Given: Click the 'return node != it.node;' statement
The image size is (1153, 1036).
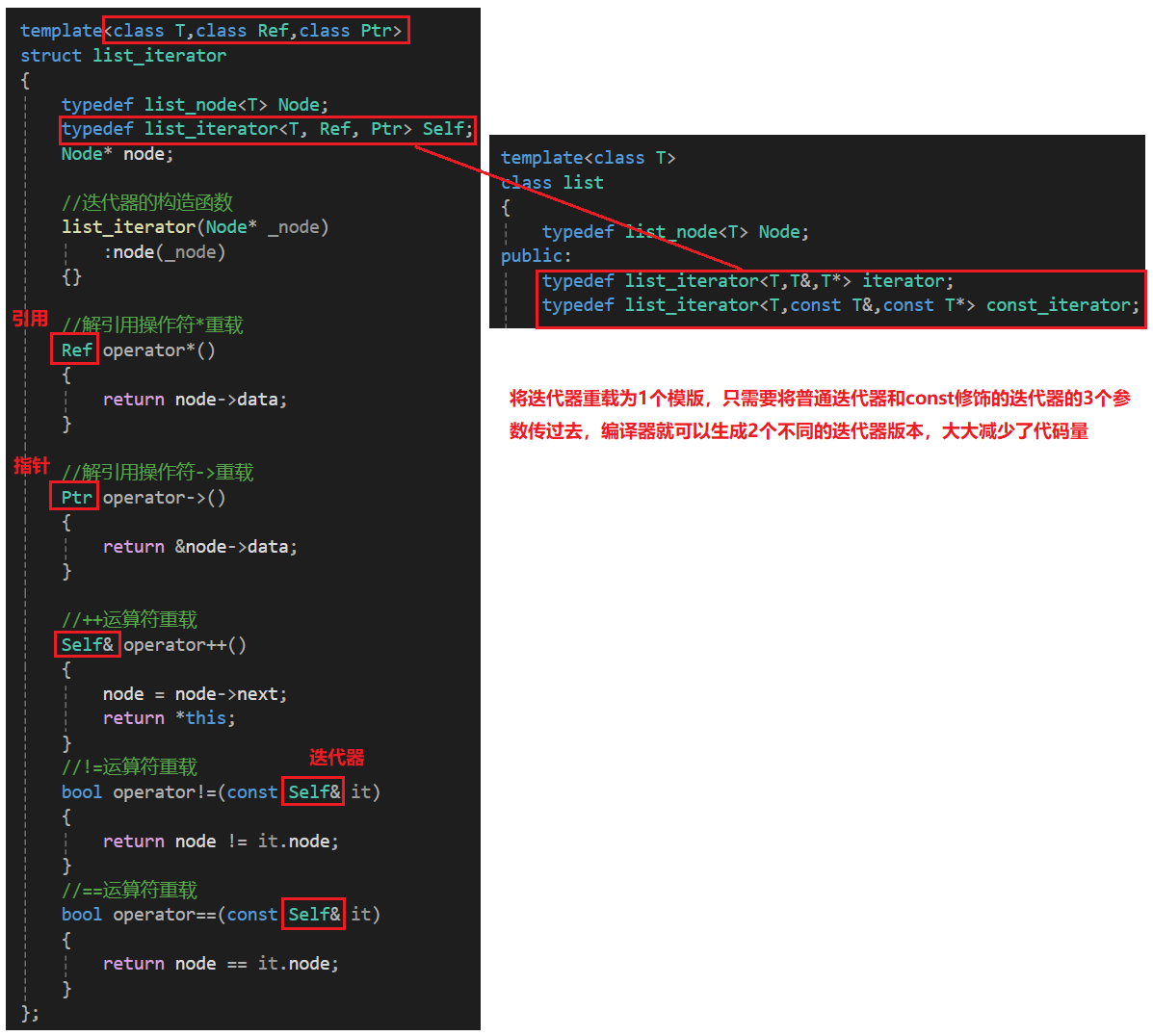Looking at the screenshot, I should 221,842.
